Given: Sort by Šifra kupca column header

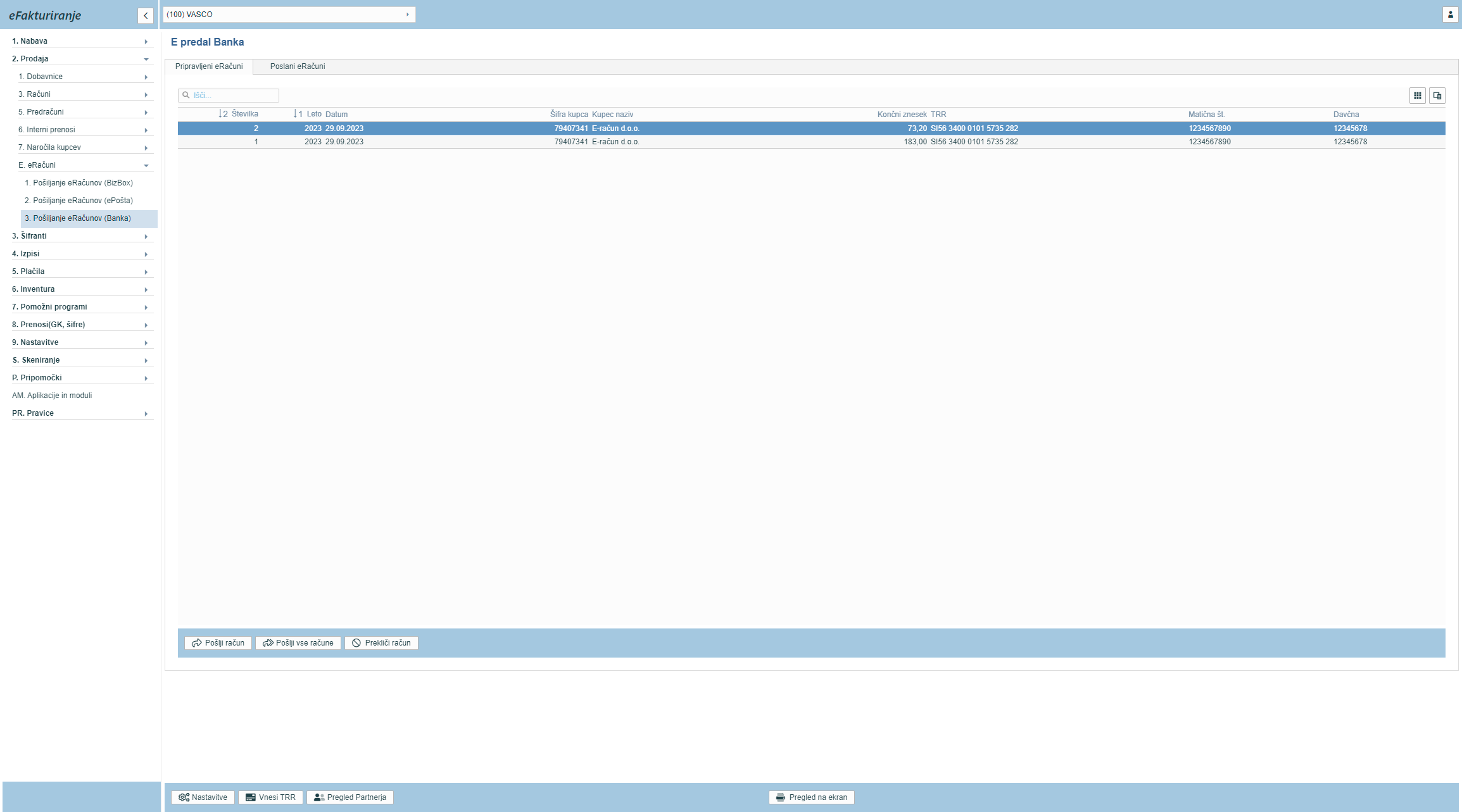Looking at the screenshot, I should click(x=569, y=115).
